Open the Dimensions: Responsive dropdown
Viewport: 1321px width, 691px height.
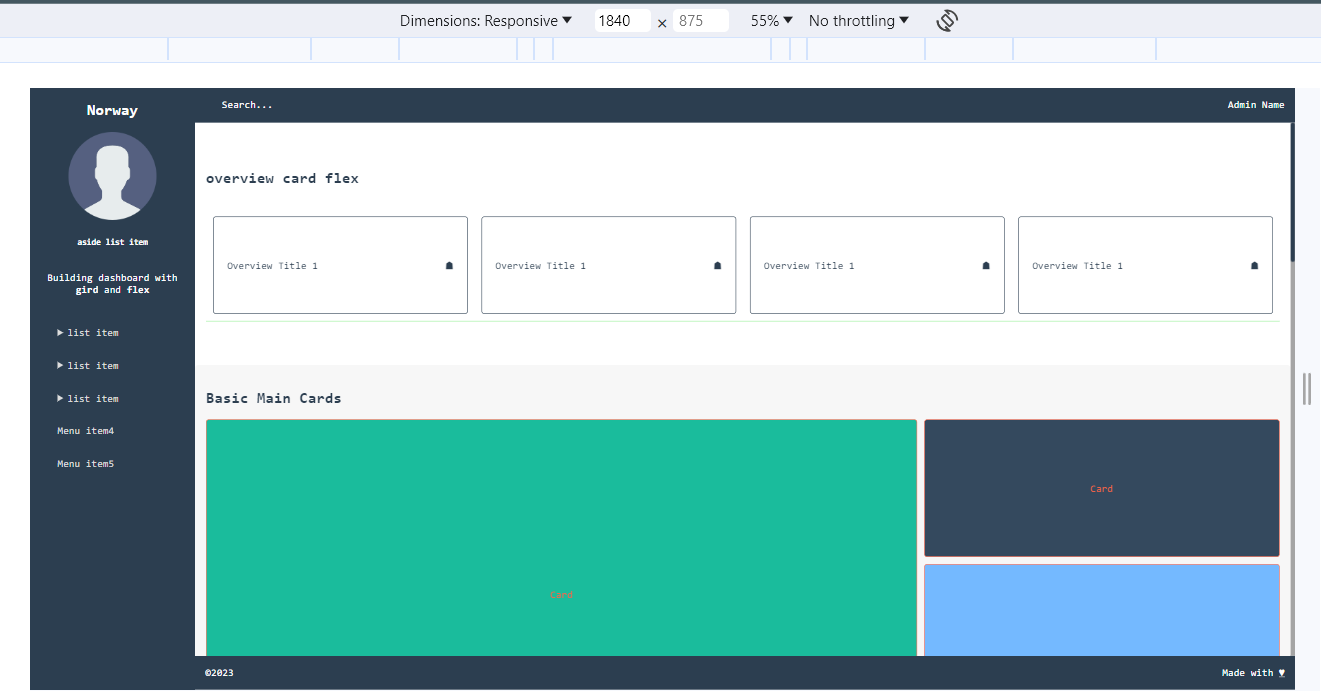486,21
